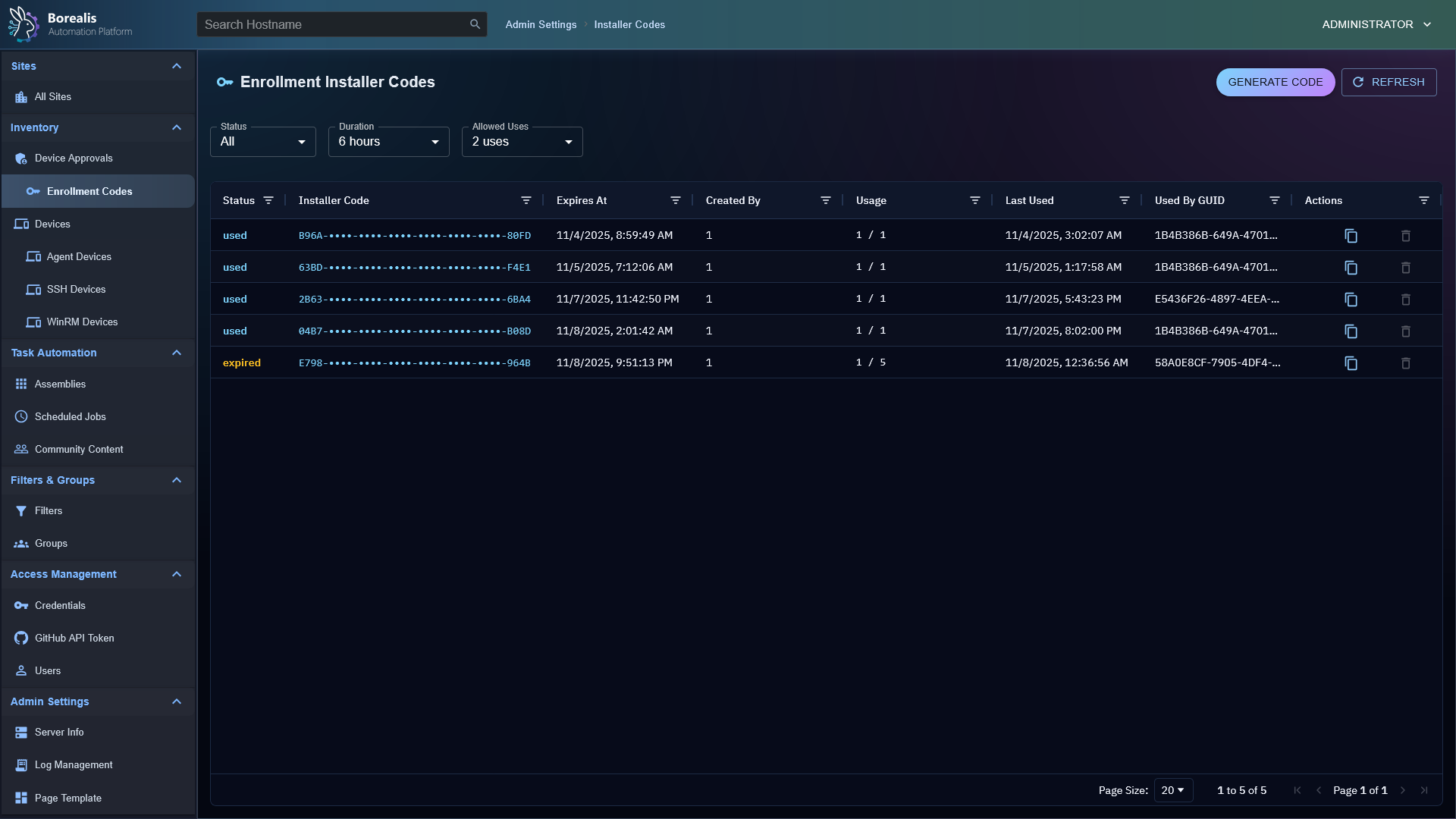Viewport: 1456px width, 819px height.
Task: Copy the B96A installer code
Action: [1351, 236]
